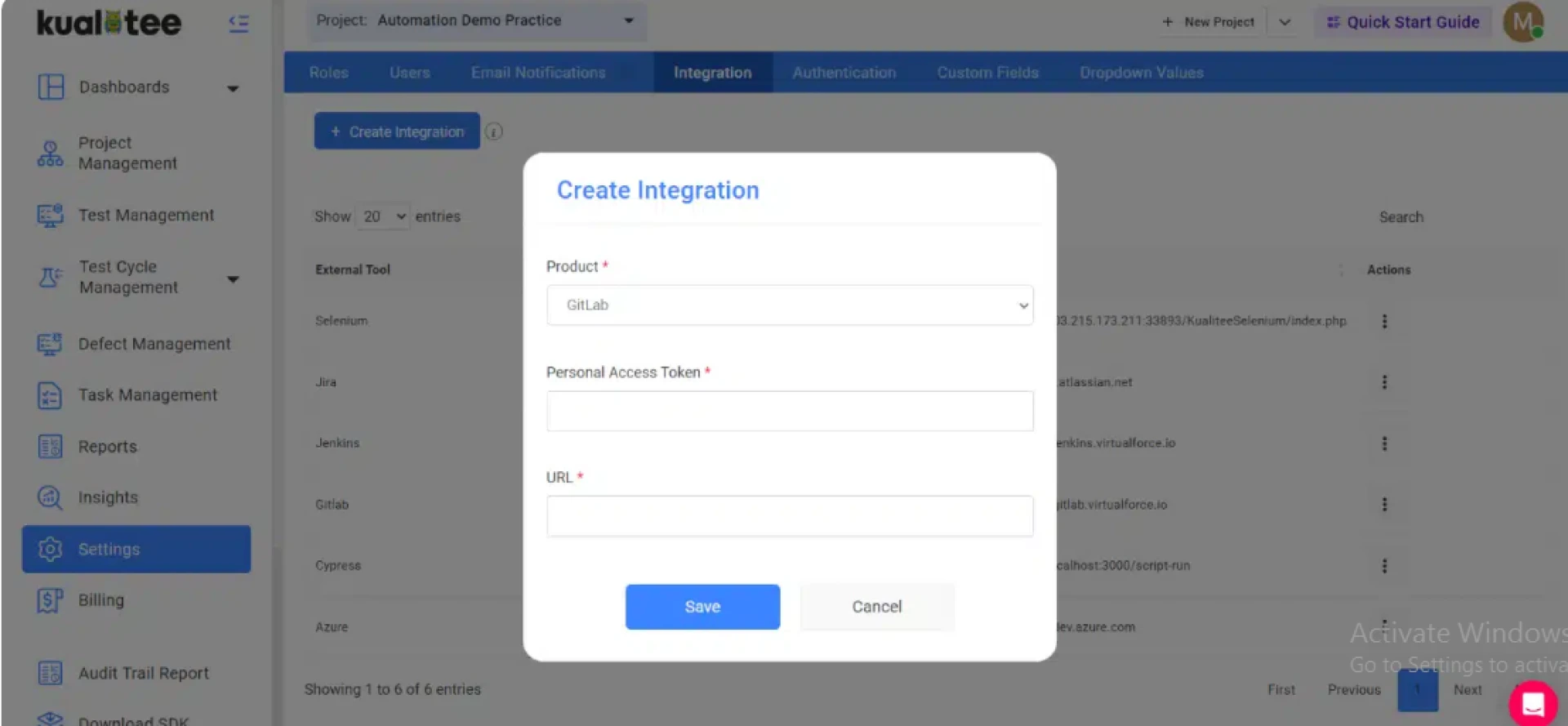Screen dimensions: 1568x726
Task: Click the Selenium row name
Action: coord(341,321)
